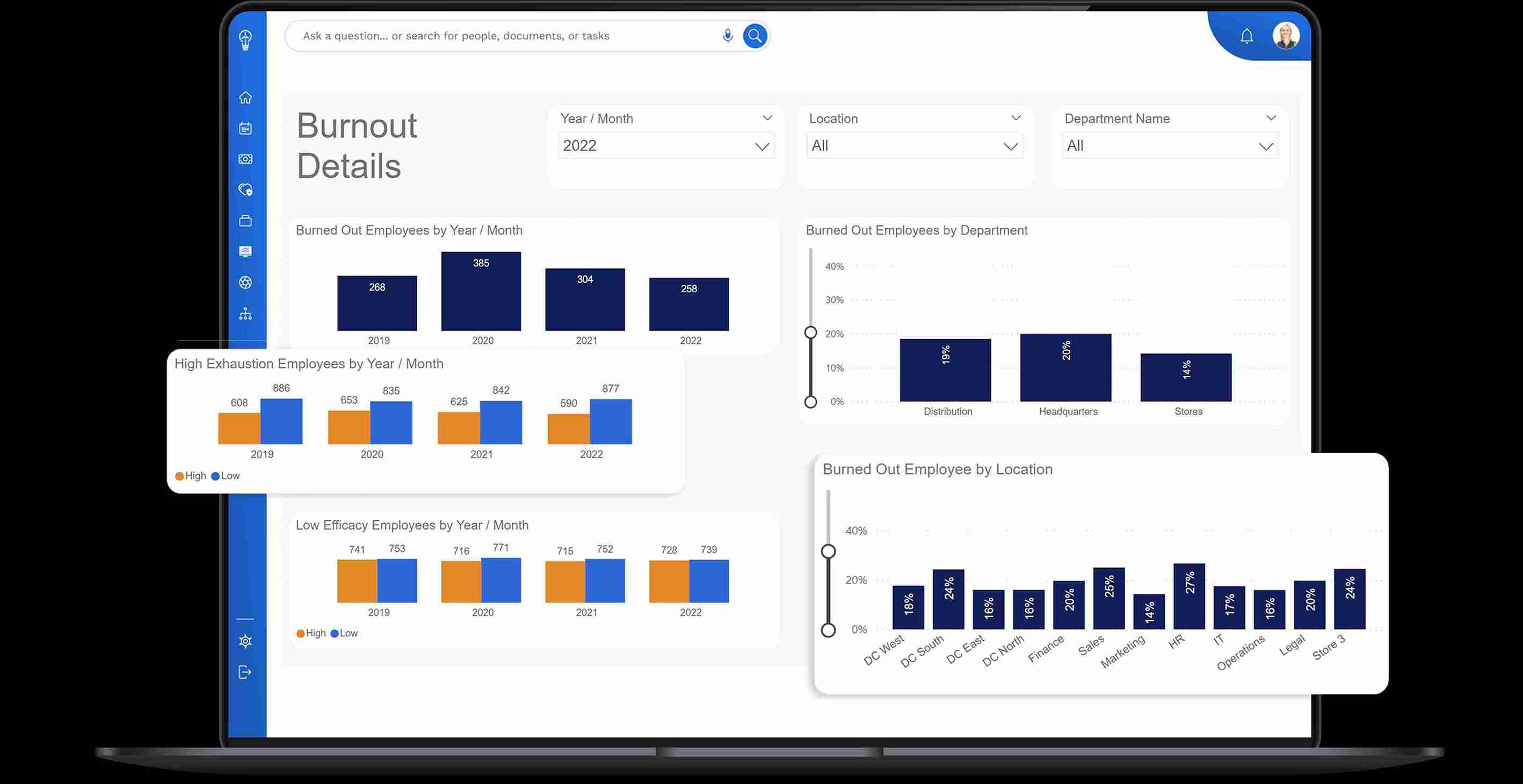Open the calendar icon in sidebar
The height and width of the screenshot is (784, 1523).
[245, 128]
